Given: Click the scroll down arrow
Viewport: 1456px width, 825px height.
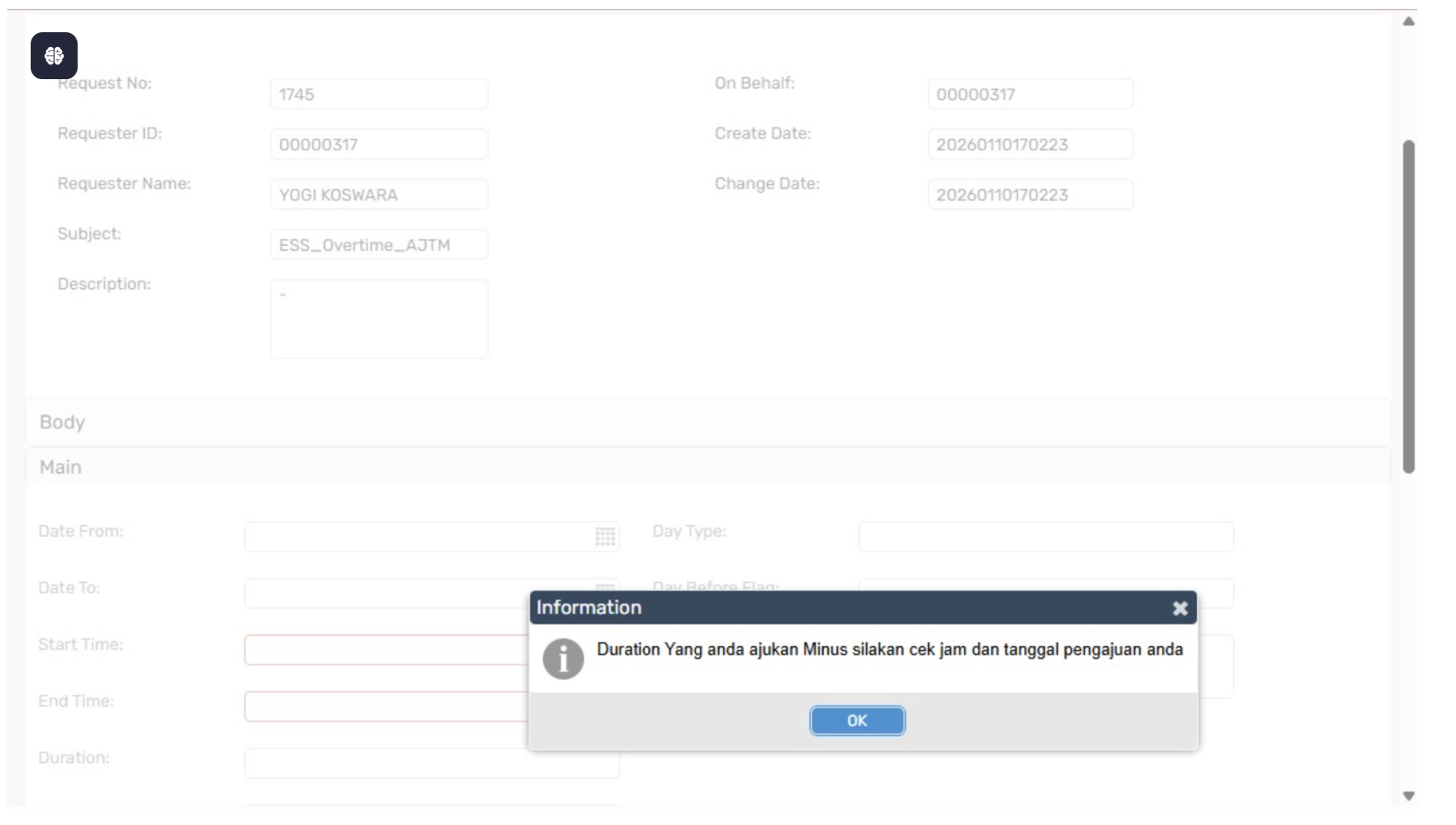Looking at the screenshot, I should tap(1408, 796).
